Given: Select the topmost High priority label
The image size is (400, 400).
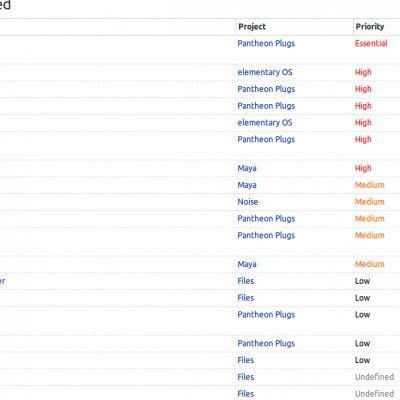Looking at the screenshot, I should [363, 72].
